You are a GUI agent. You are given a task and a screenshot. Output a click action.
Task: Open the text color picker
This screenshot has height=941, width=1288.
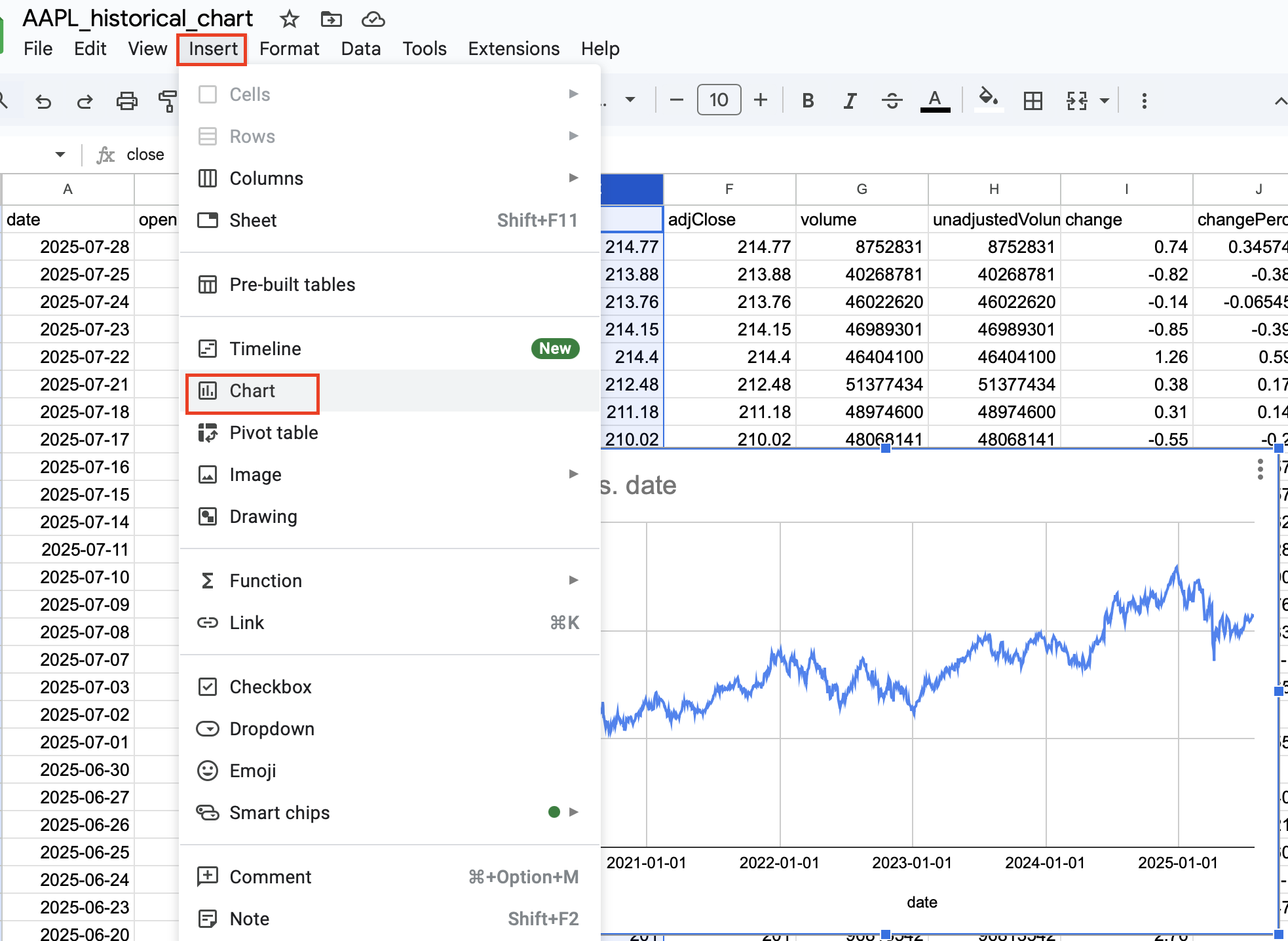click(935, 100)
